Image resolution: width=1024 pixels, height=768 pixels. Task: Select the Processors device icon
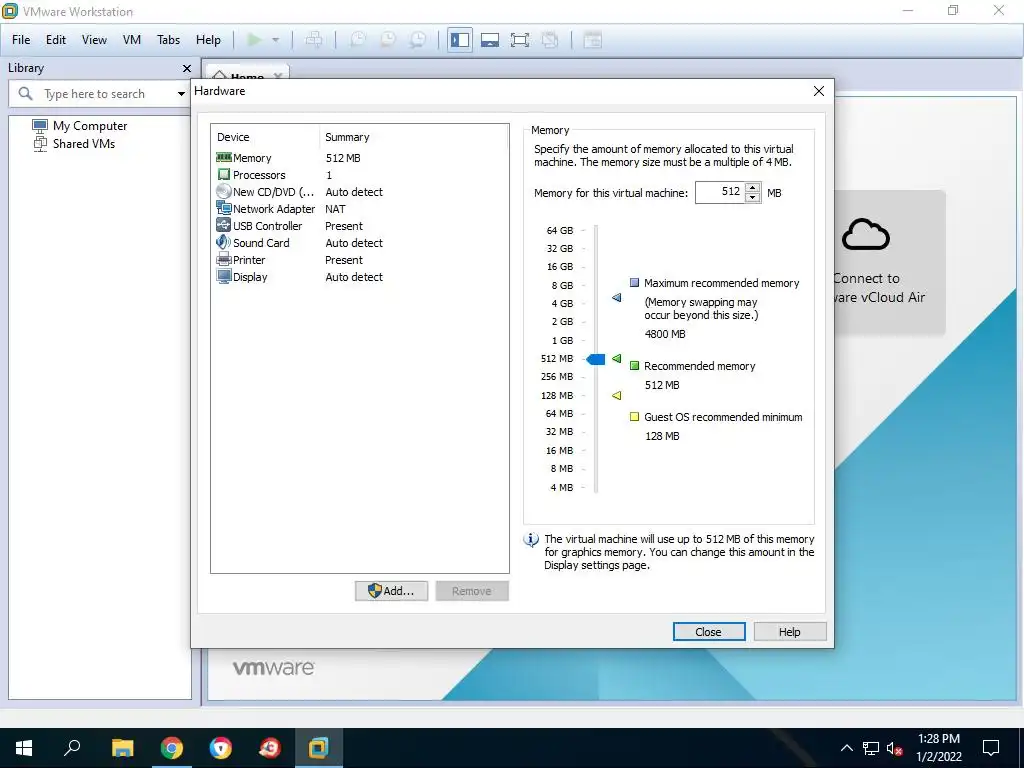pyautogui.click(x=224, y=174)
